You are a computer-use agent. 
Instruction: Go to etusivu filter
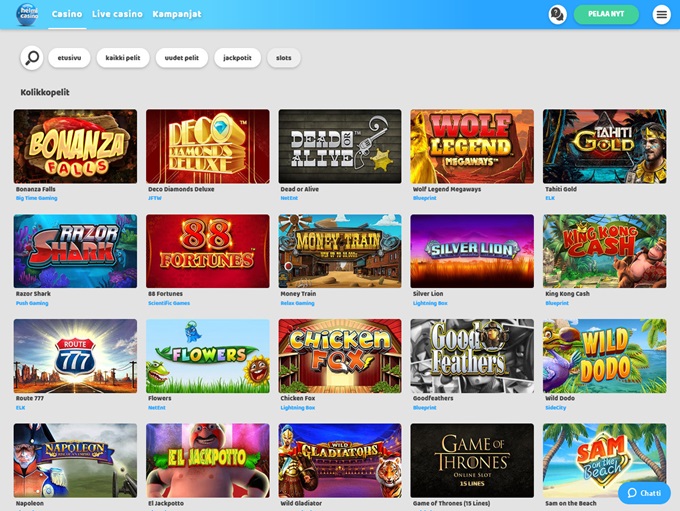pyautogui.click(x=69, y=58)
